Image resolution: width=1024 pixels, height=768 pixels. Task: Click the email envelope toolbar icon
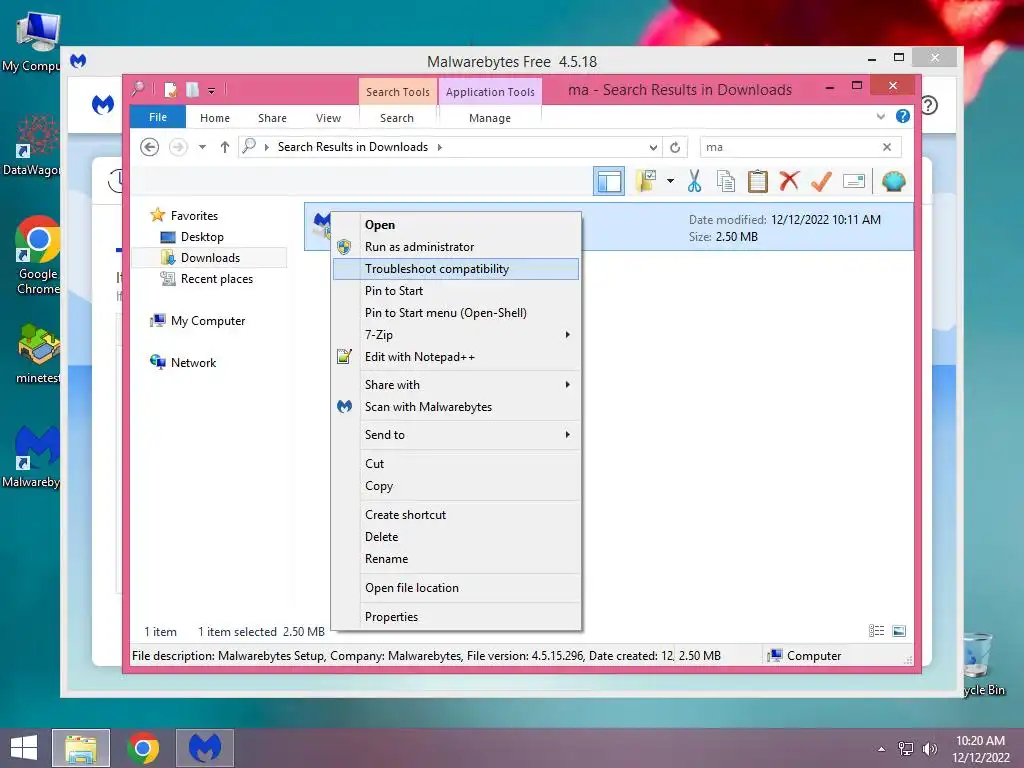854,181
